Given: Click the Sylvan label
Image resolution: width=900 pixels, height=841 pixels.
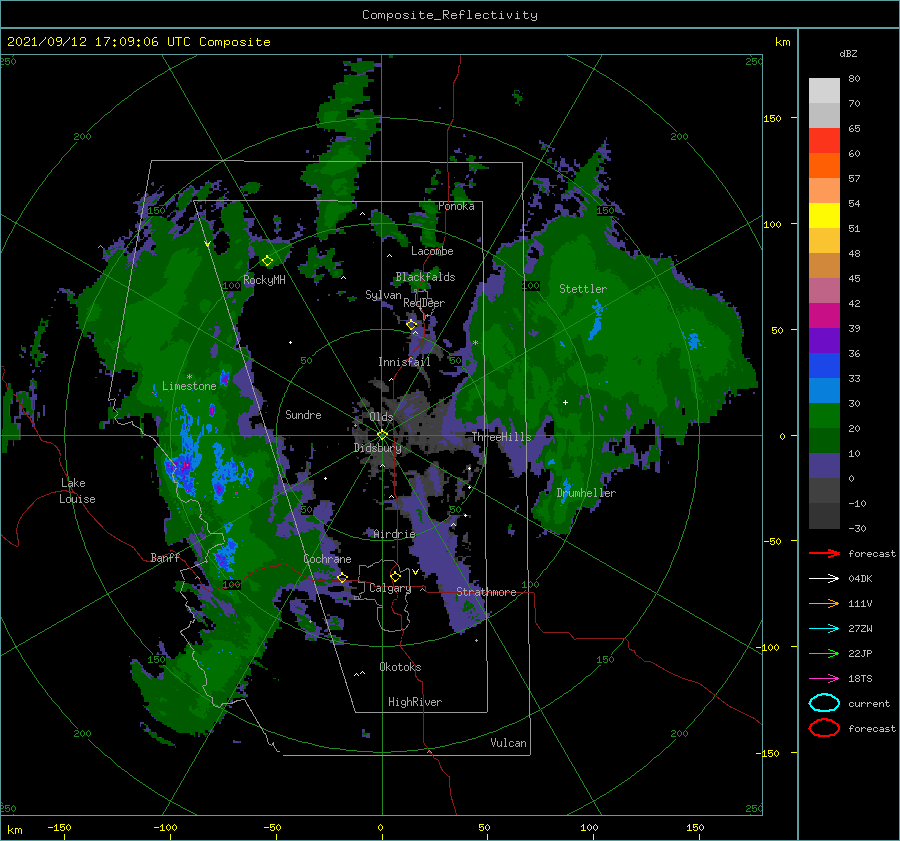Looking at the screenshot, I should (383, 295).
